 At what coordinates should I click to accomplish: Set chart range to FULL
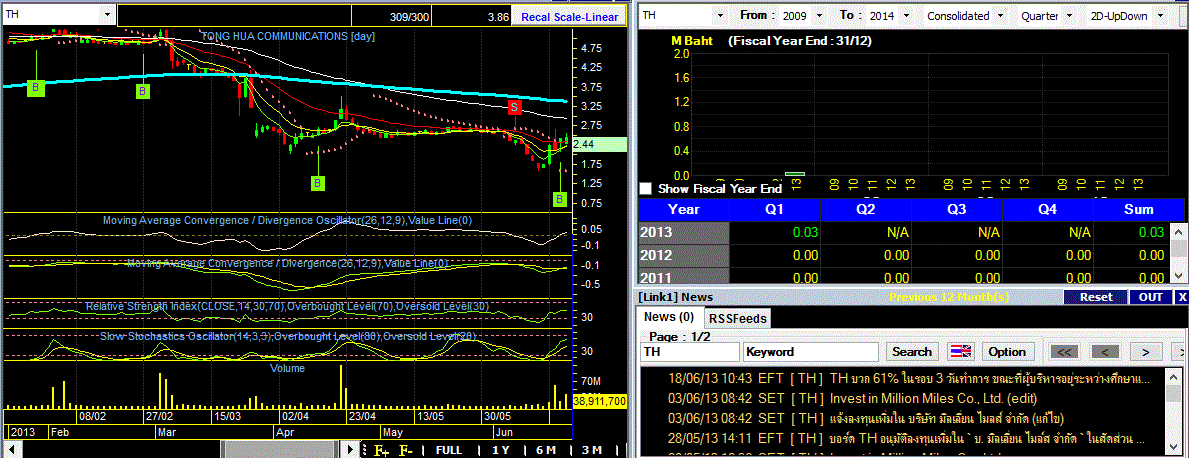tap(448, 450)
